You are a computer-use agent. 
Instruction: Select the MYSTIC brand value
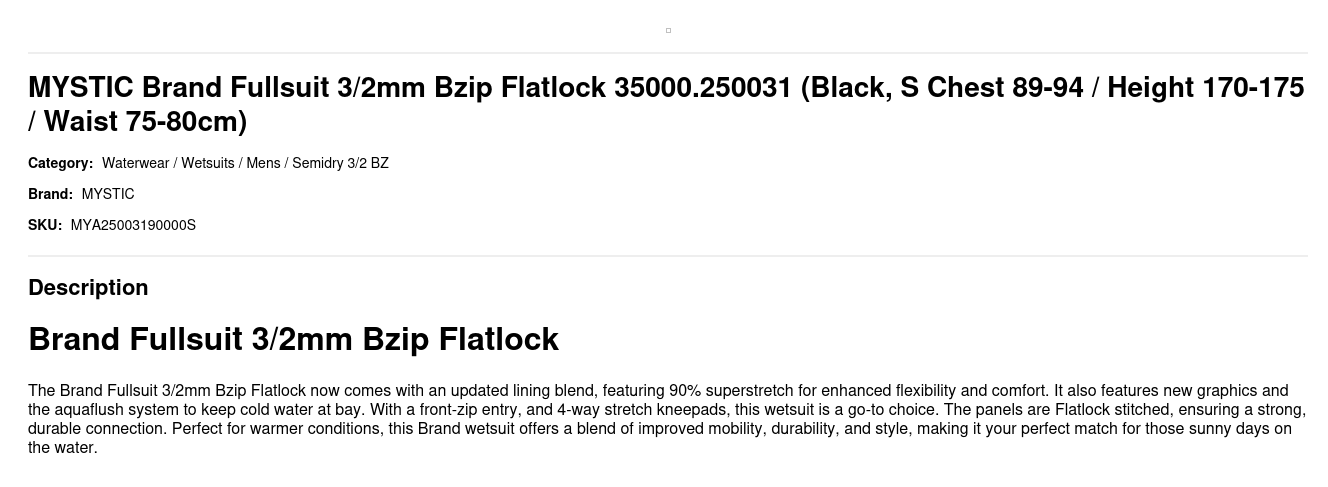click(108, 194)
